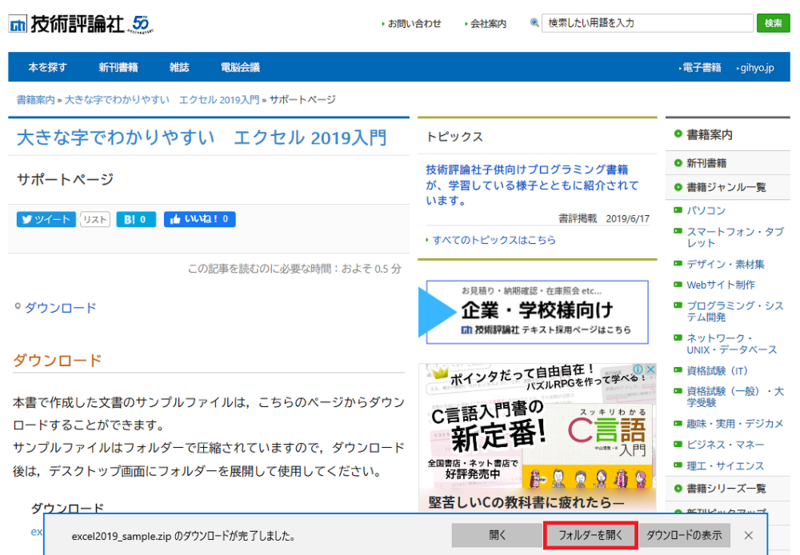800x555 pixels.
Task: Click the 書籍案内 breadcrumb link
Action: [x=35, y=99]
